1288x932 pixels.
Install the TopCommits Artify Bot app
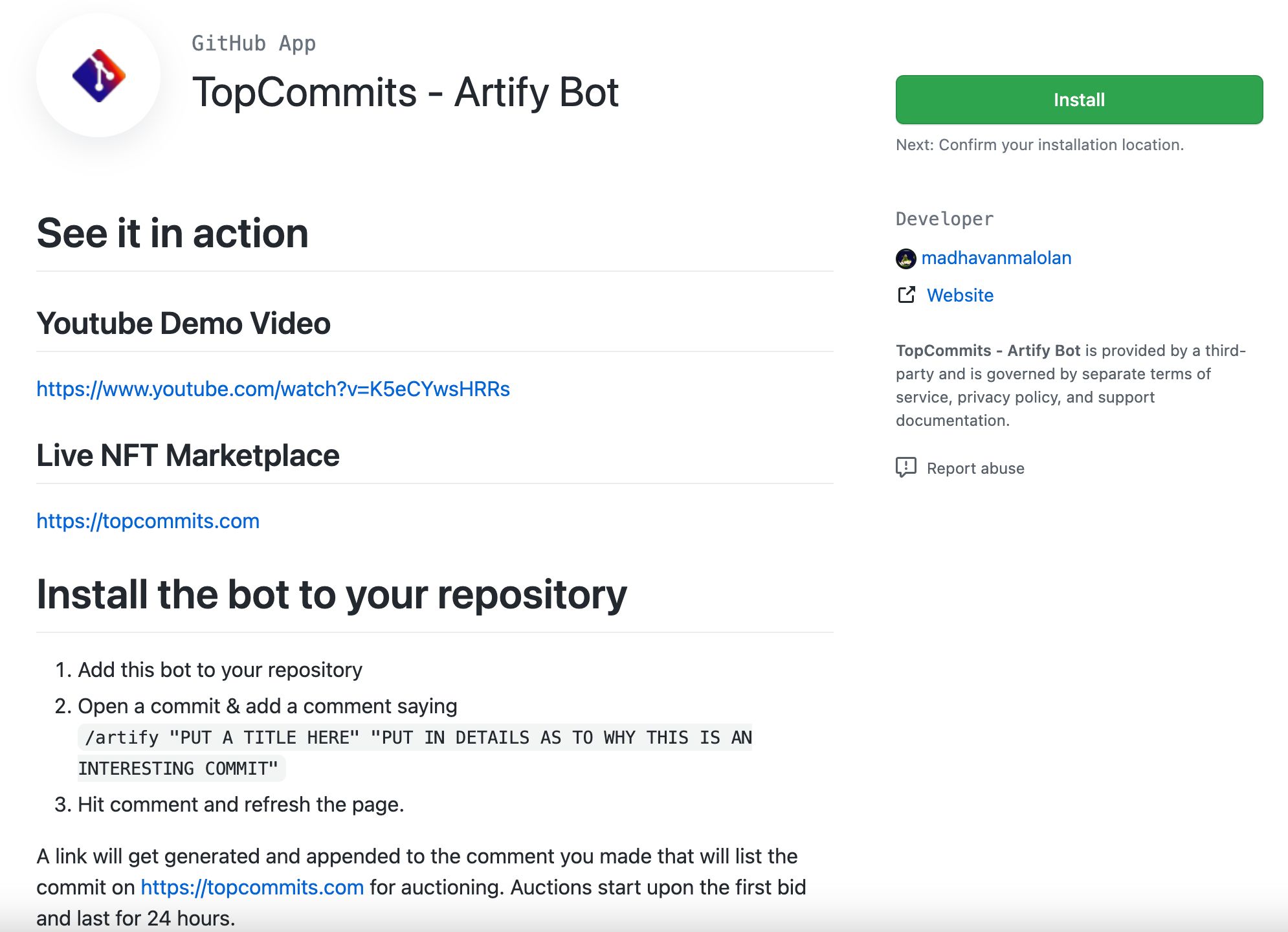(1079, 100)
